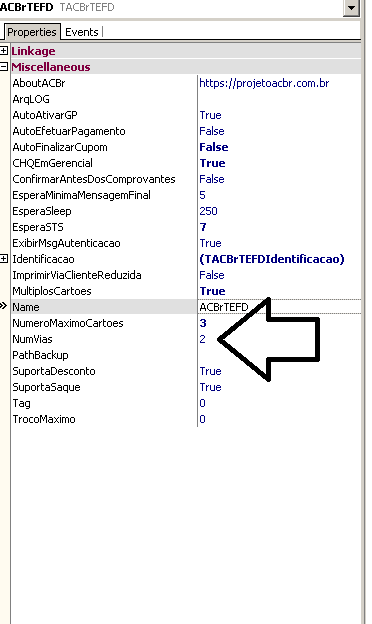
Task: Expand the Linkage category
Action: tap(4, 51)
